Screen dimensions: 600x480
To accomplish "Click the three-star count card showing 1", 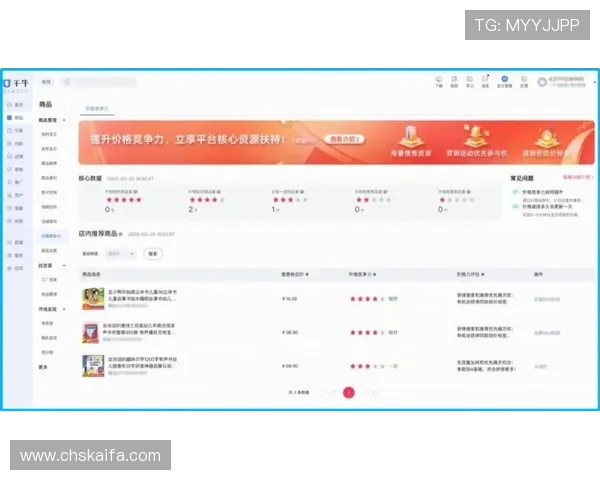I will (x=290, y=201).
